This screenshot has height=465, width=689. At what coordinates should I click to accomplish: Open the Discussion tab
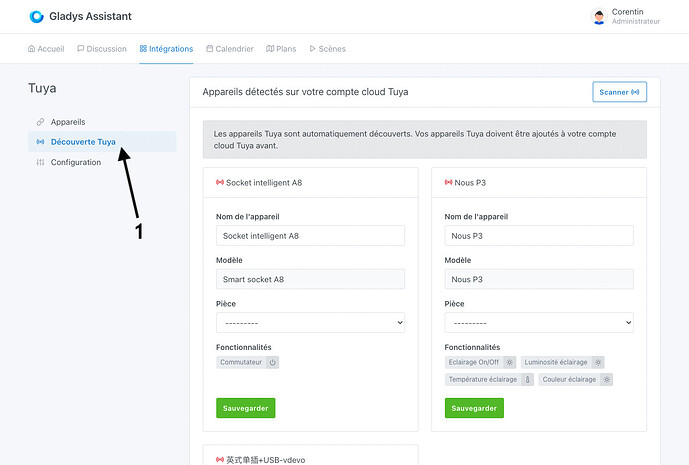102,48
